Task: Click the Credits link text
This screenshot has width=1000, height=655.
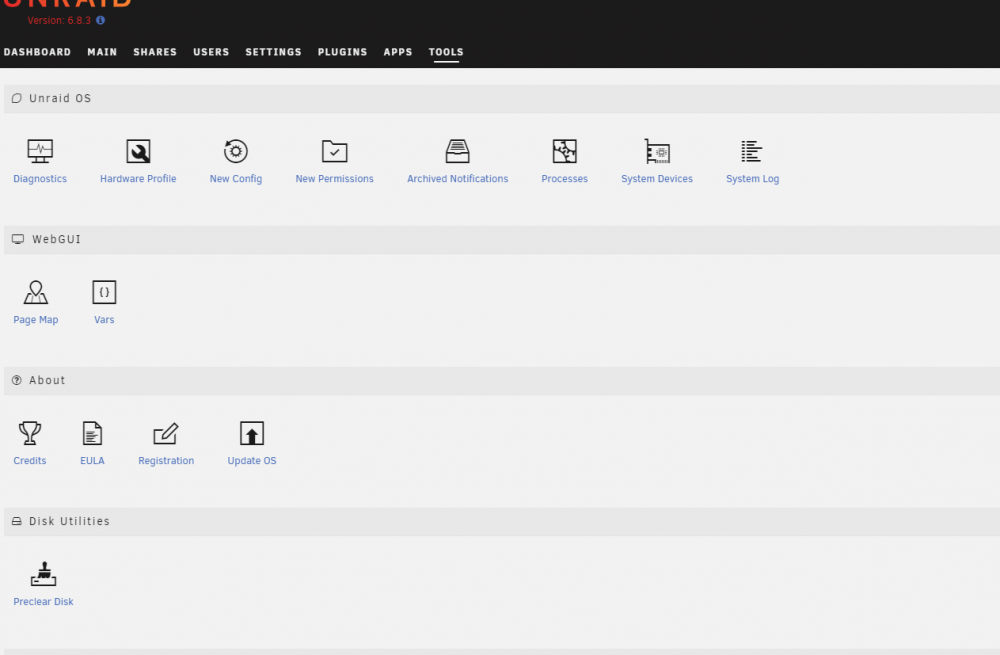Action: pyautogui.click(x=29, y=460)
